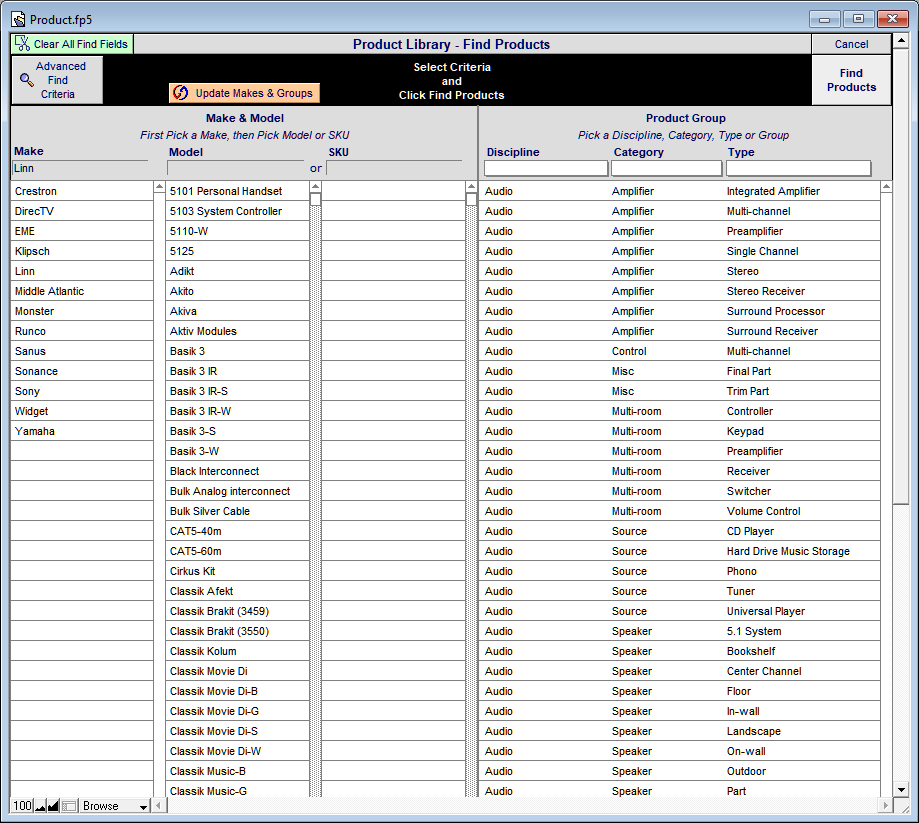Open Advanced Find Criteria
This screenshot has width=919, height=823.
[x=57, y=80]
